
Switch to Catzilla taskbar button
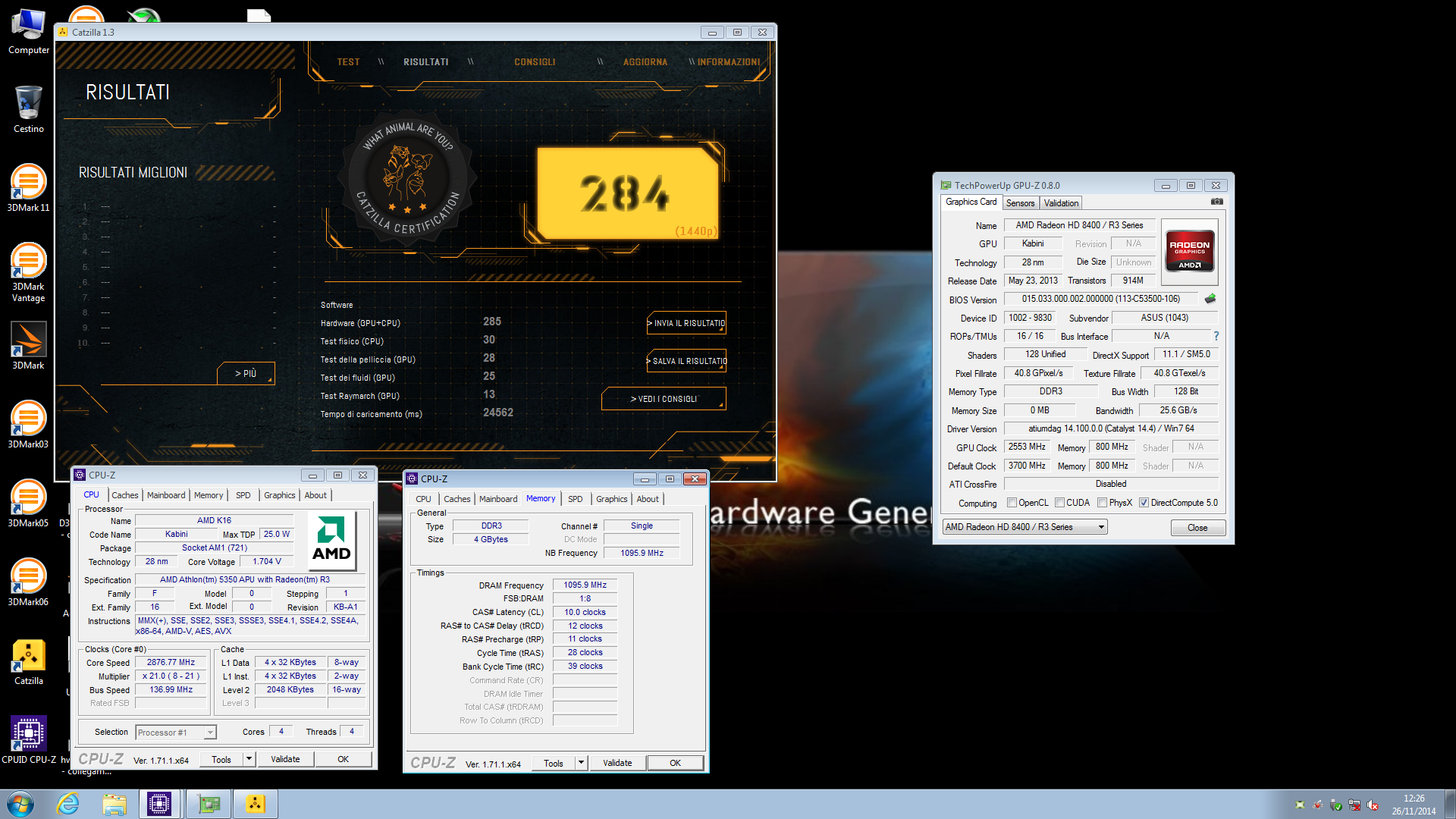click(256, 804)
